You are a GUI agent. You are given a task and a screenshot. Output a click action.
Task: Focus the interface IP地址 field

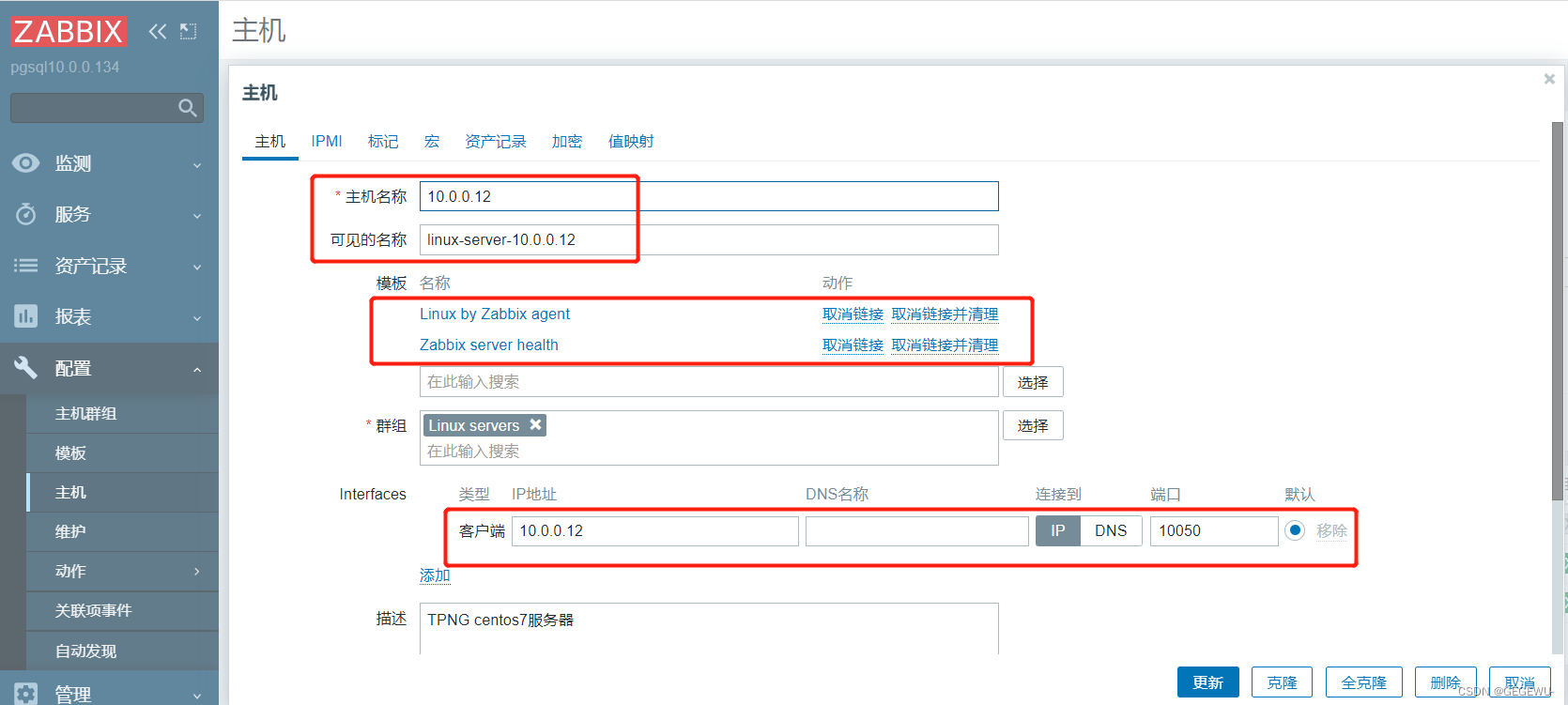click(655, 530)
